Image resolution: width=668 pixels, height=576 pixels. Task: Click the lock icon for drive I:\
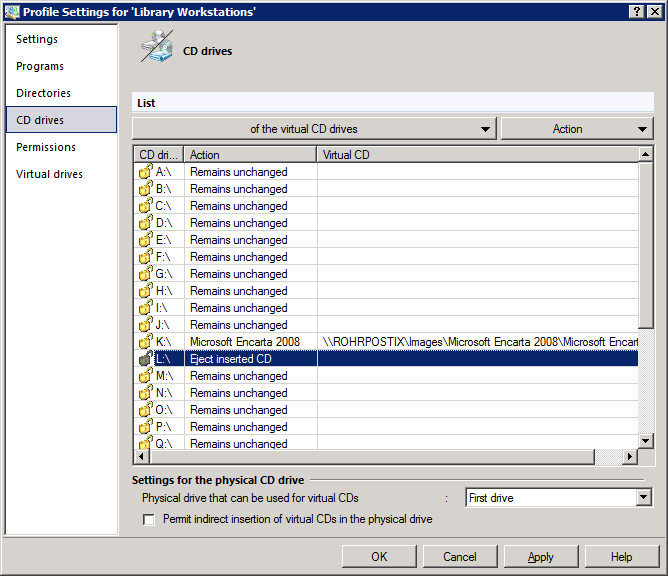pyautogui.click(x=145, y=308)
